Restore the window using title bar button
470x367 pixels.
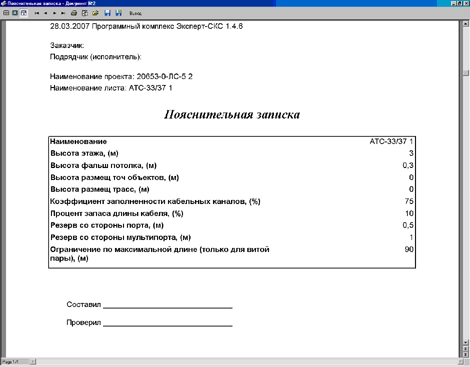459,3
